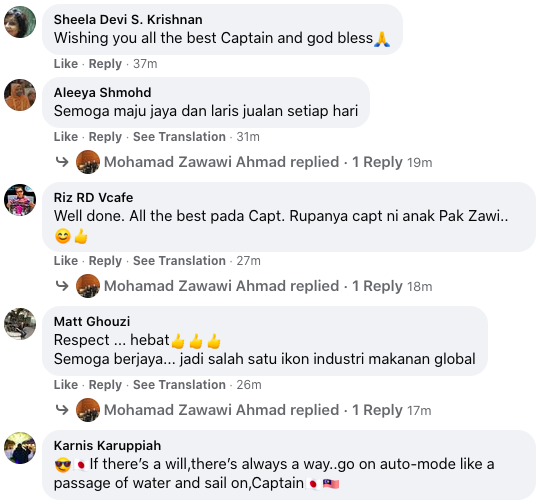Viewport: 548px width, 500px height.
Task: See Translation of Matt Ghouzi's comment
Action: [179, 385]
